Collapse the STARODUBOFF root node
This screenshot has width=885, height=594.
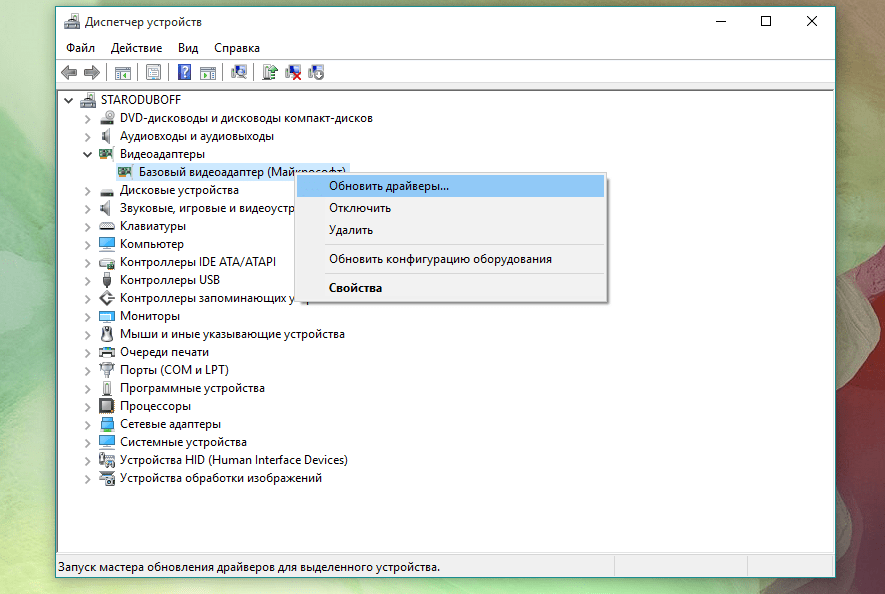(x=68, y=100)
